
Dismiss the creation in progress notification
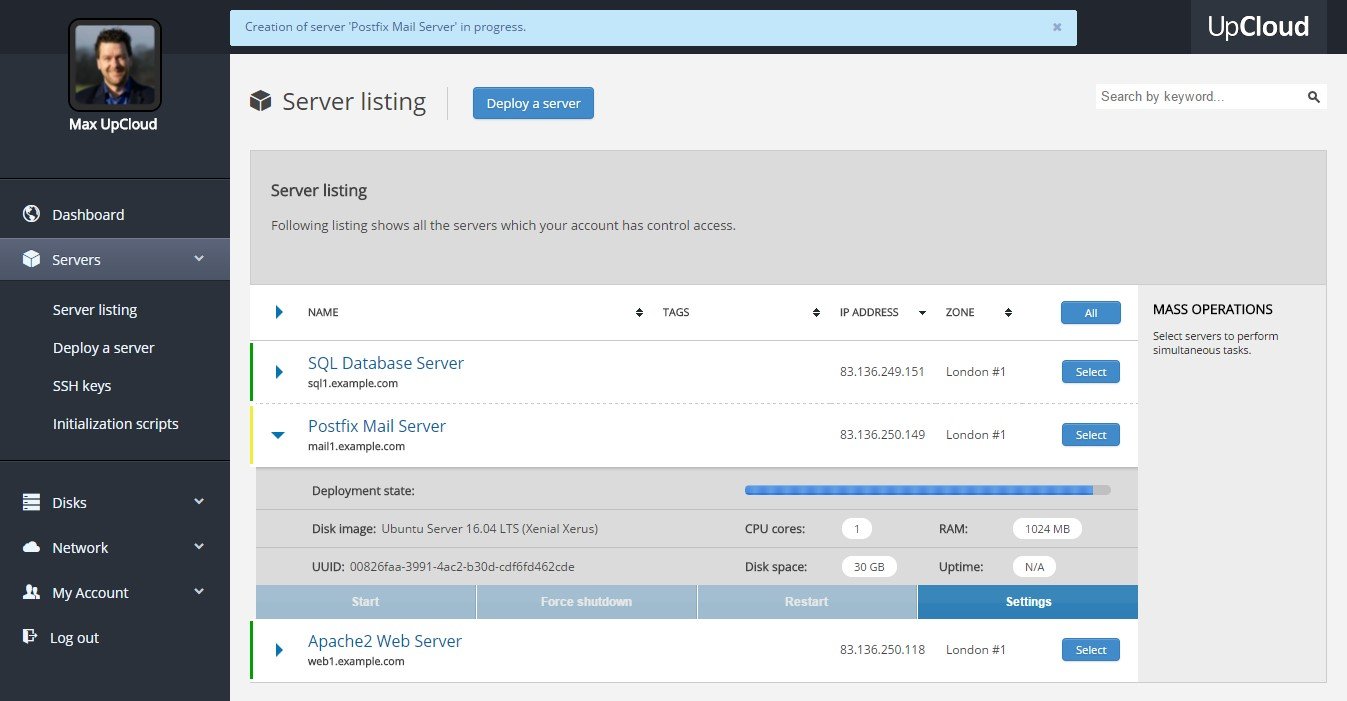coord(1057,27)
